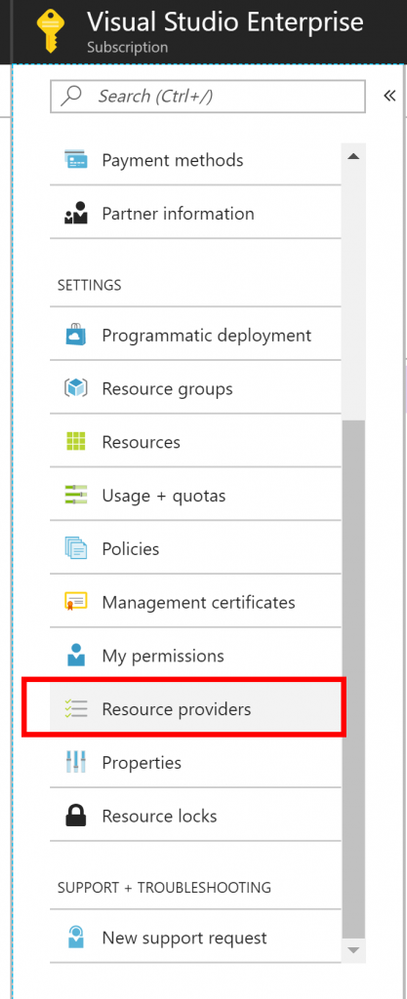Screen dimensions: 407x999
Task: Select Resource providers menu item
Action: point(196,709)
